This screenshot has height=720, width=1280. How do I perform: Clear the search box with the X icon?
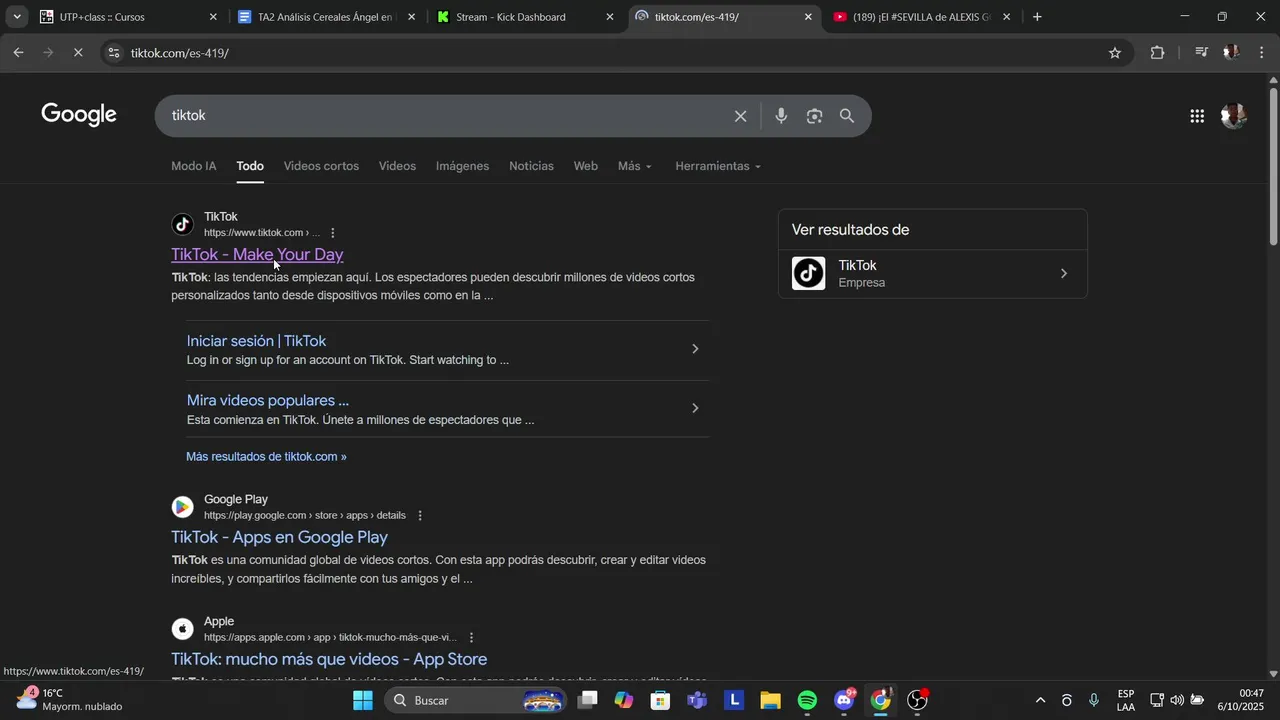(740, 116)
